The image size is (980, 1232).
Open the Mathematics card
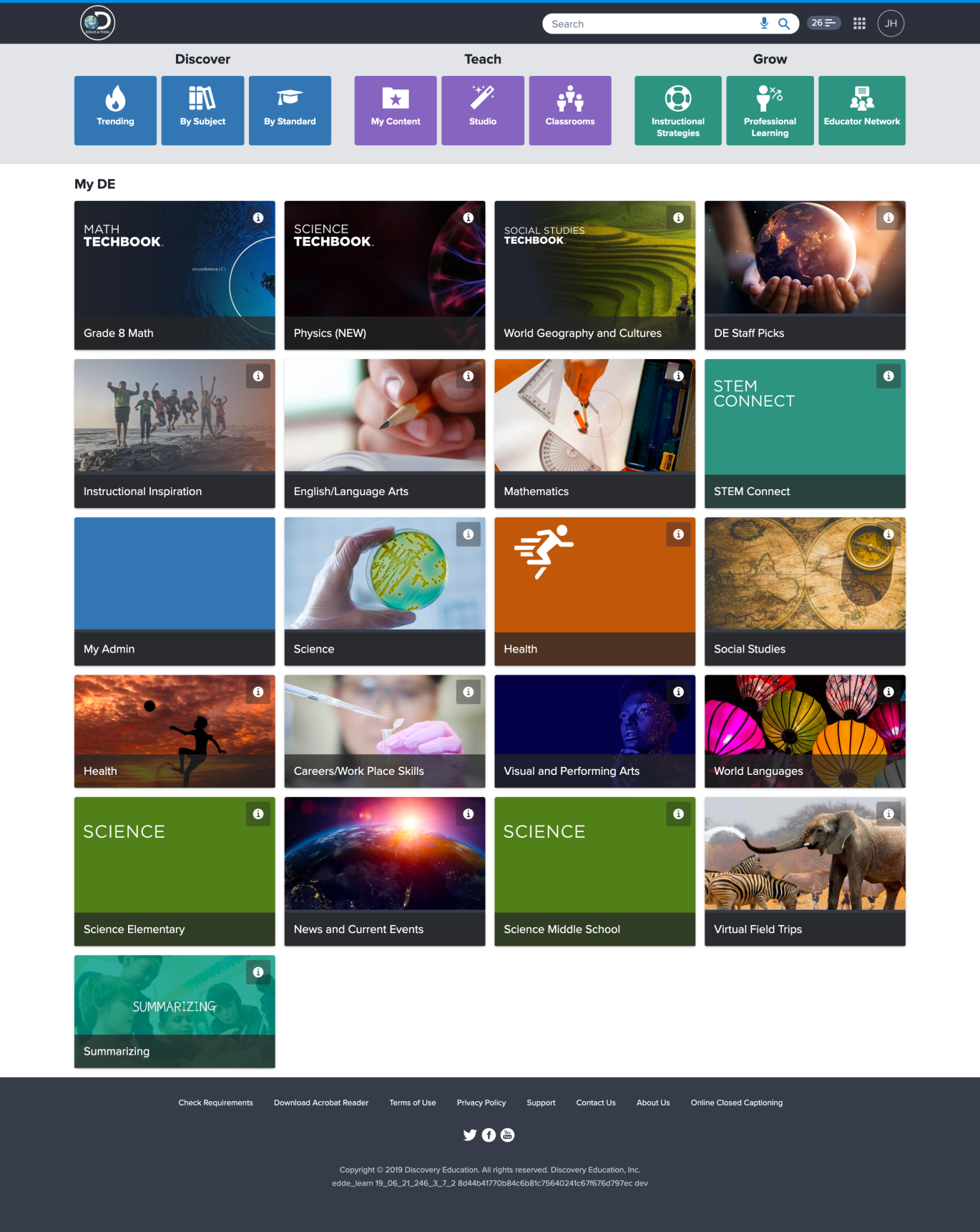point(594,434)
